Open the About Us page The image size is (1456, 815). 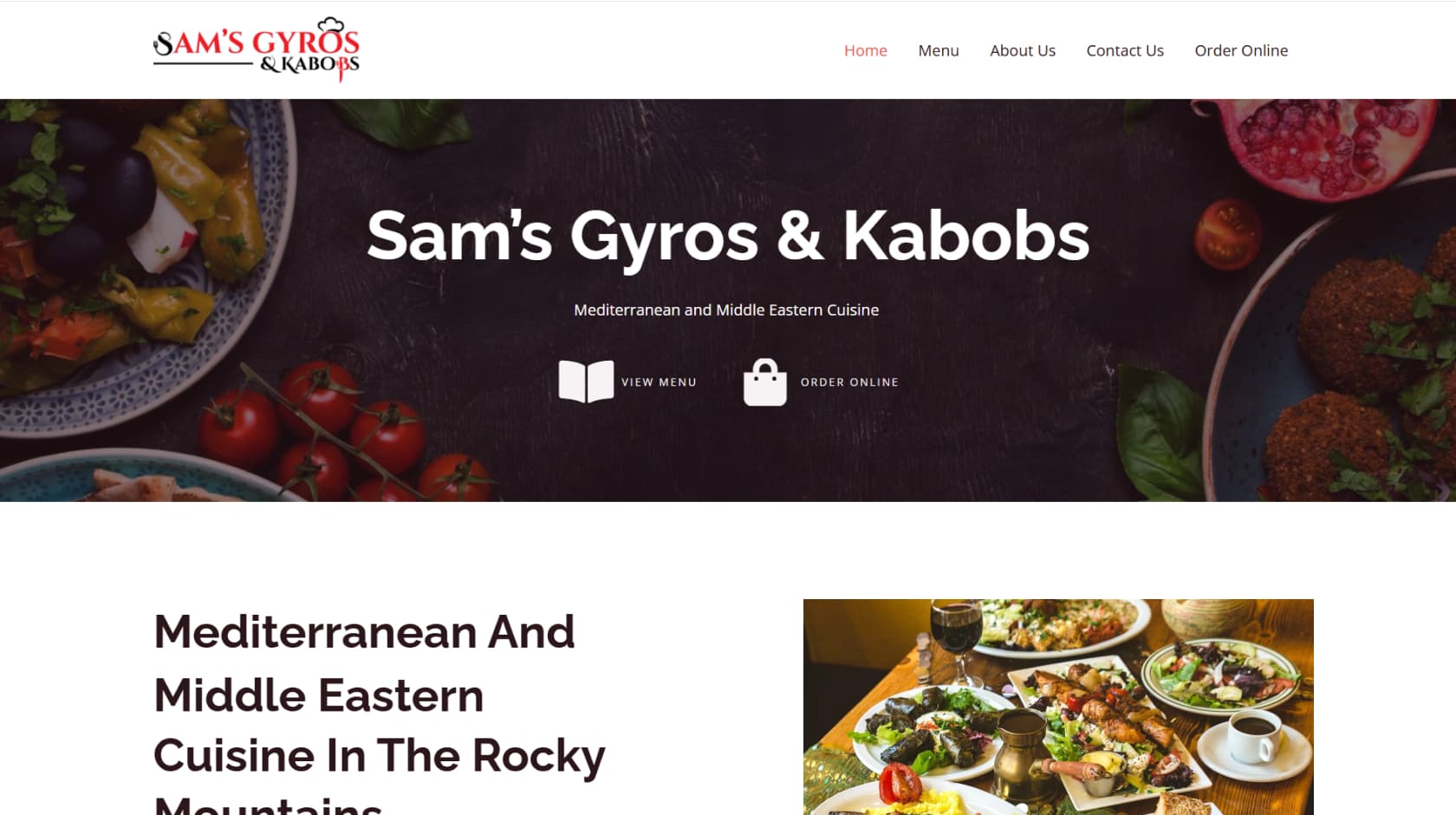coord(1023,50)
